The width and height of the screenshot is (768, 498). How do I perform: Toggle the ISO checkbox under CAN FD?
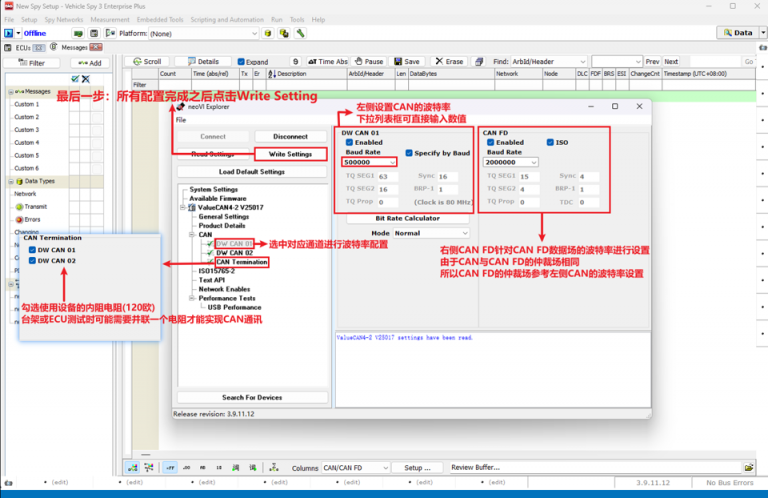point(550,143)
